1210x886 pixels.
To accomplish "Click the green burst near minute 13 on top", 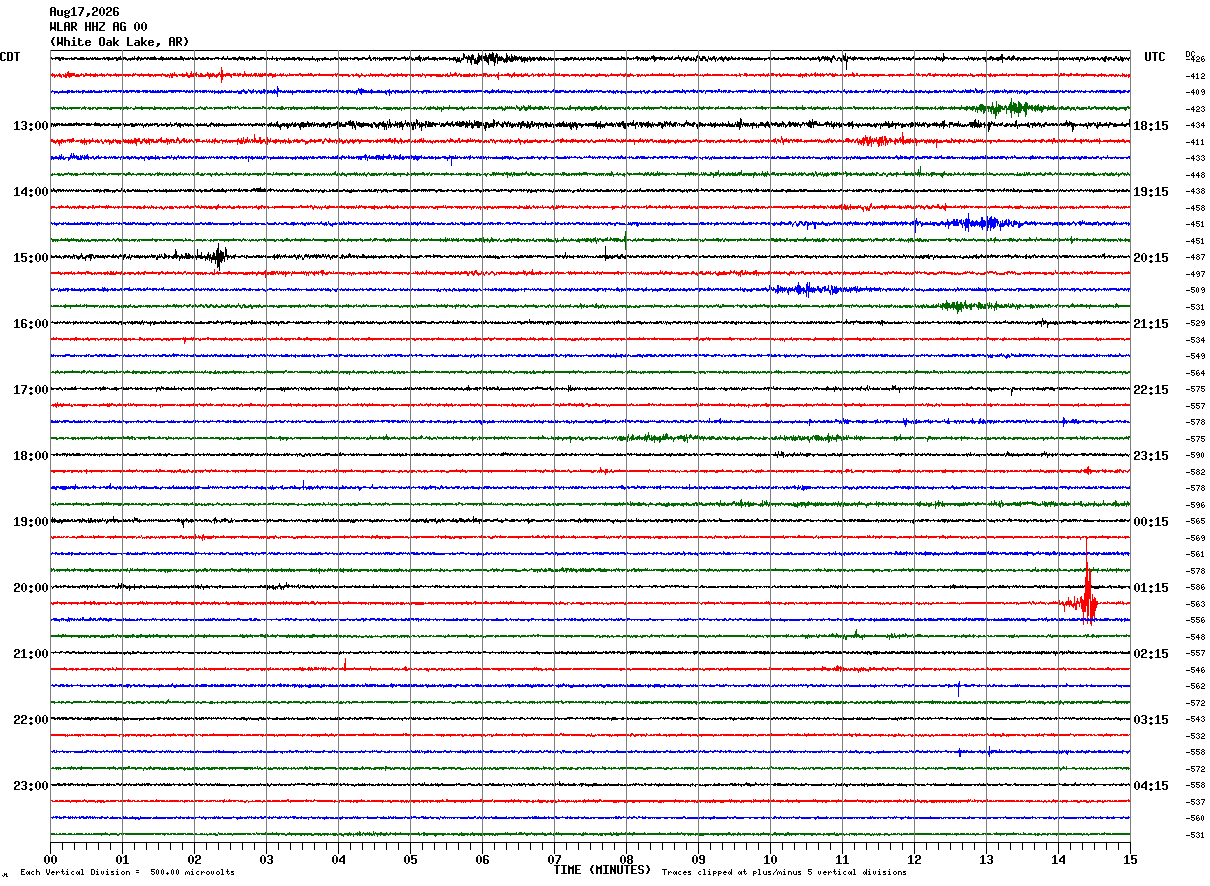I will click(x=1013, y=108).
